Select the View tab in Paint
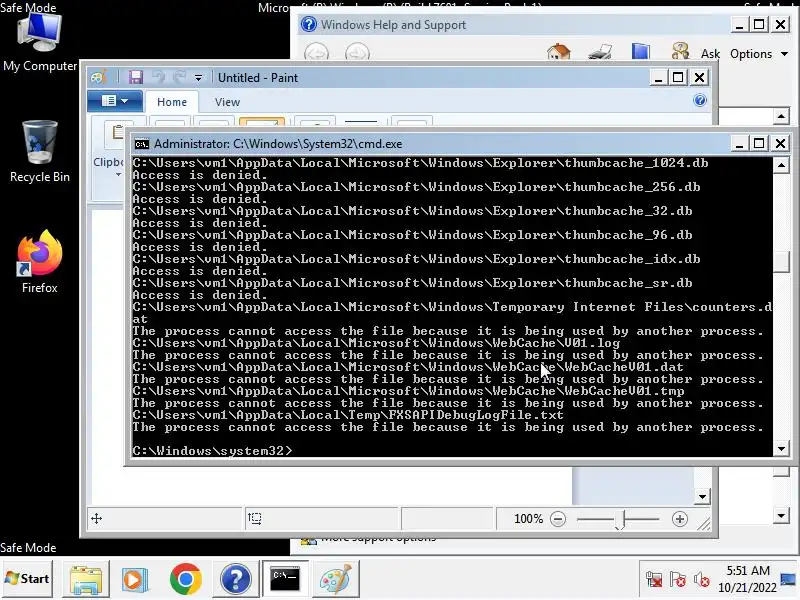Viewport: 800px width, 600px height. [227, 102]
